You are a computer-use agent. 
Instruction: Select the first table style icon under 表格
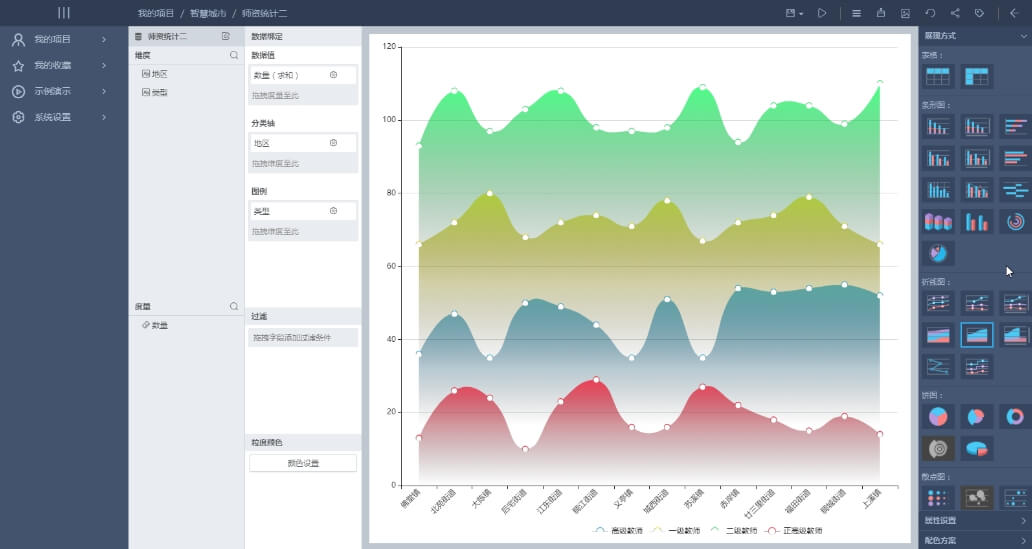[938, 76]
